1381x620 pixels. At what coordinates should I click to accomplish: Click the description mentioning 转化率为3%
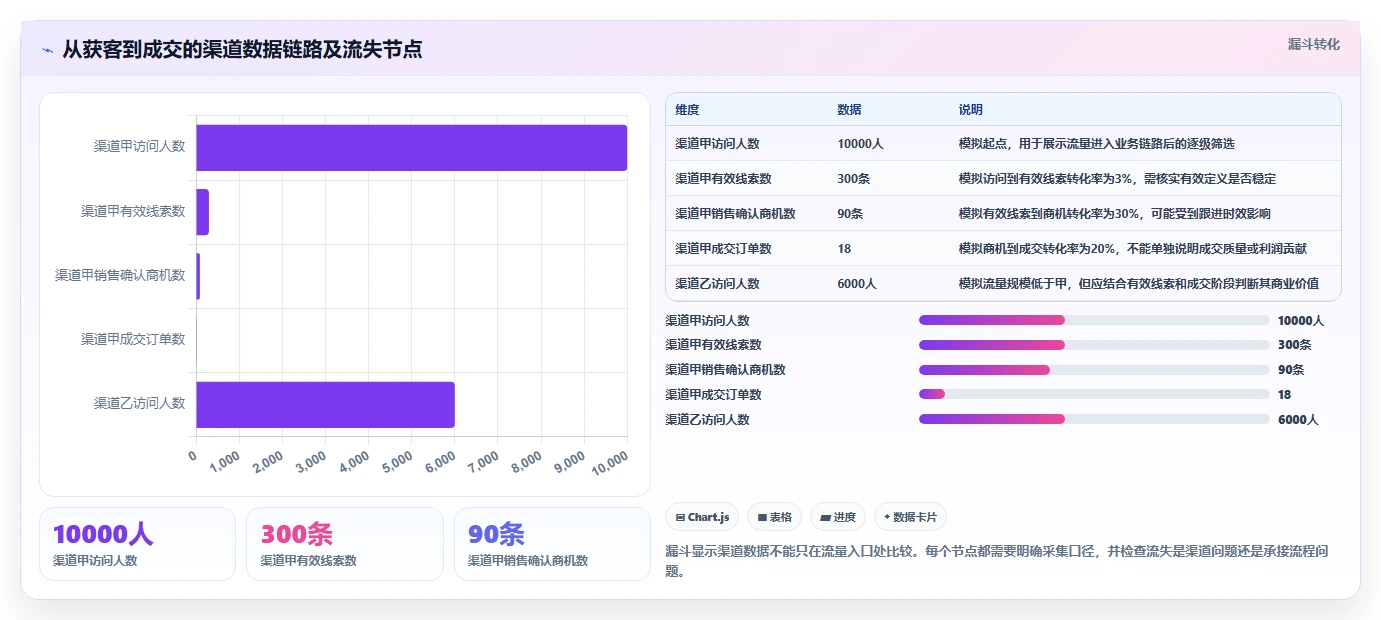[1117, 179]
